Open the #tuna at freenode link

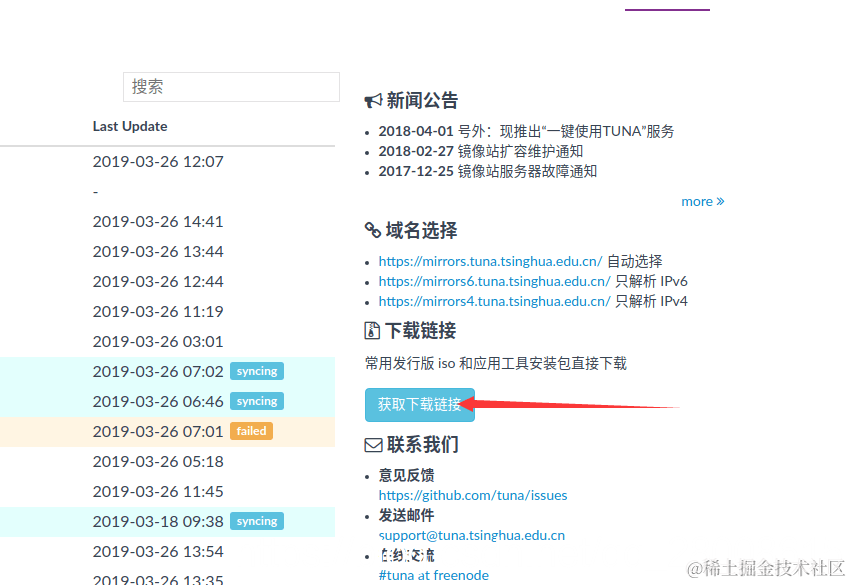(x=434, y=575)
